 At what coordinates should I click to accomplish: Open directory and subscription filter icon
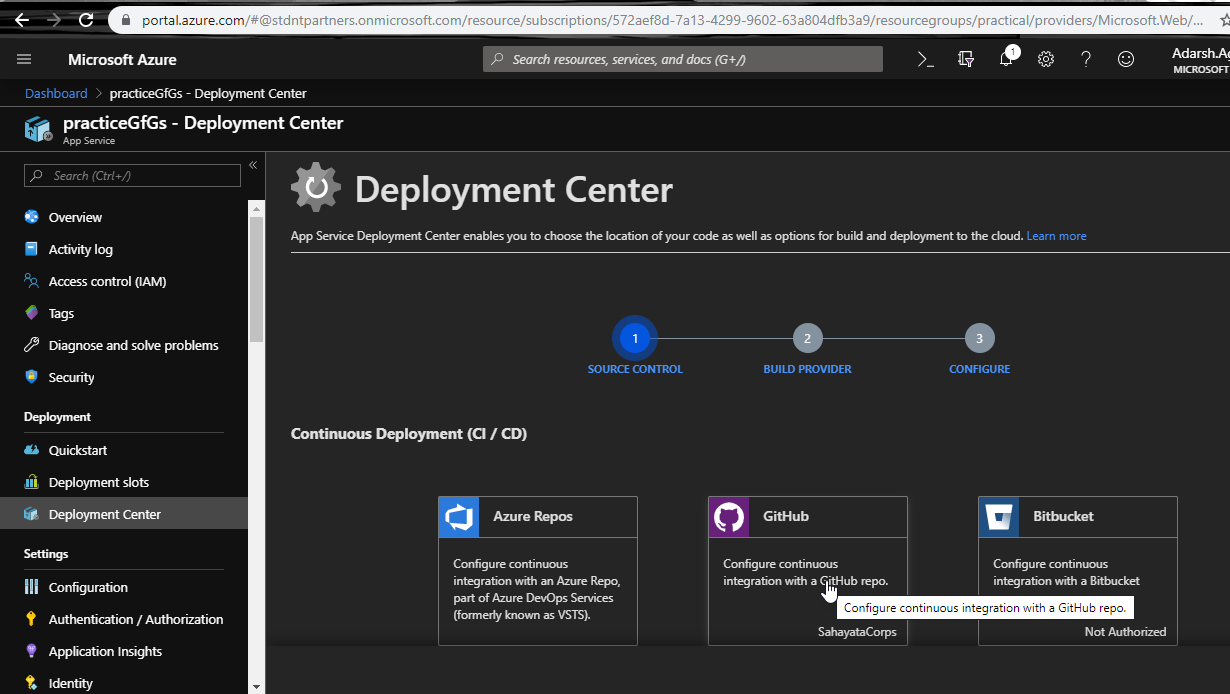(966, 59)
